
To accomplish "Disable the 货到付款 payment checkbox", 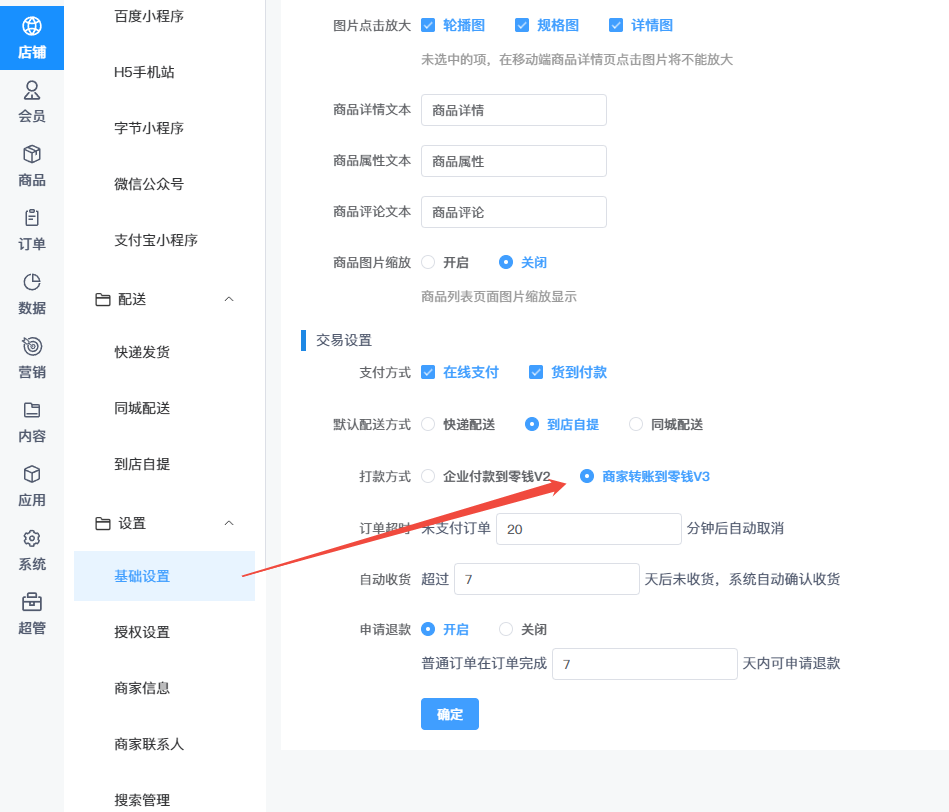I will coord(536,372).
